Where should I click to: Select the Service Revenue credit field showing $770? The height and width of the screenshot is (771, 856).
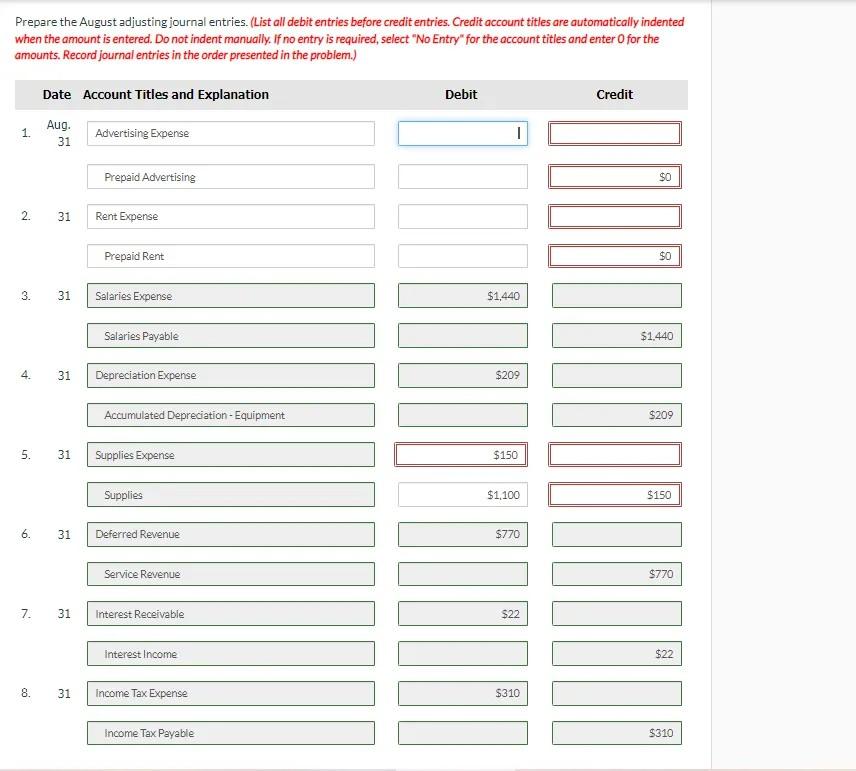tap(614, 573)
